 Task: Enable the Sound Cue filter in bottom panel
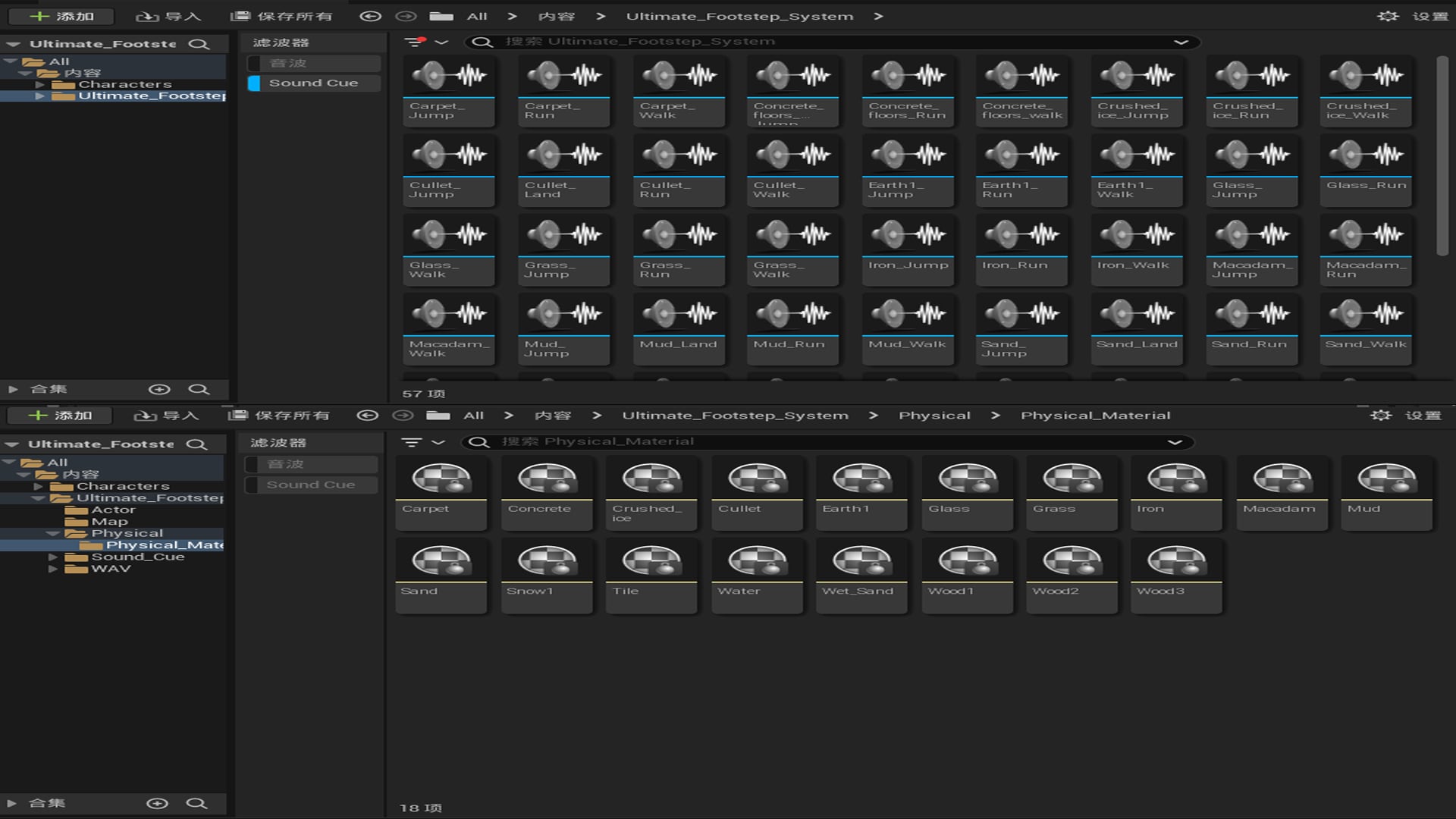311,484
